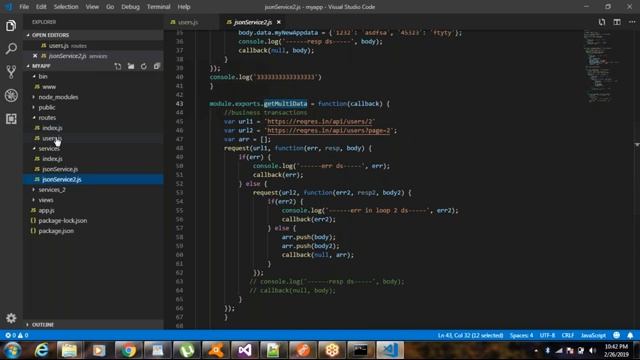The image size is (640, 360).
Task: Open Visual Studio from taskbar
Action: (245, 350)
